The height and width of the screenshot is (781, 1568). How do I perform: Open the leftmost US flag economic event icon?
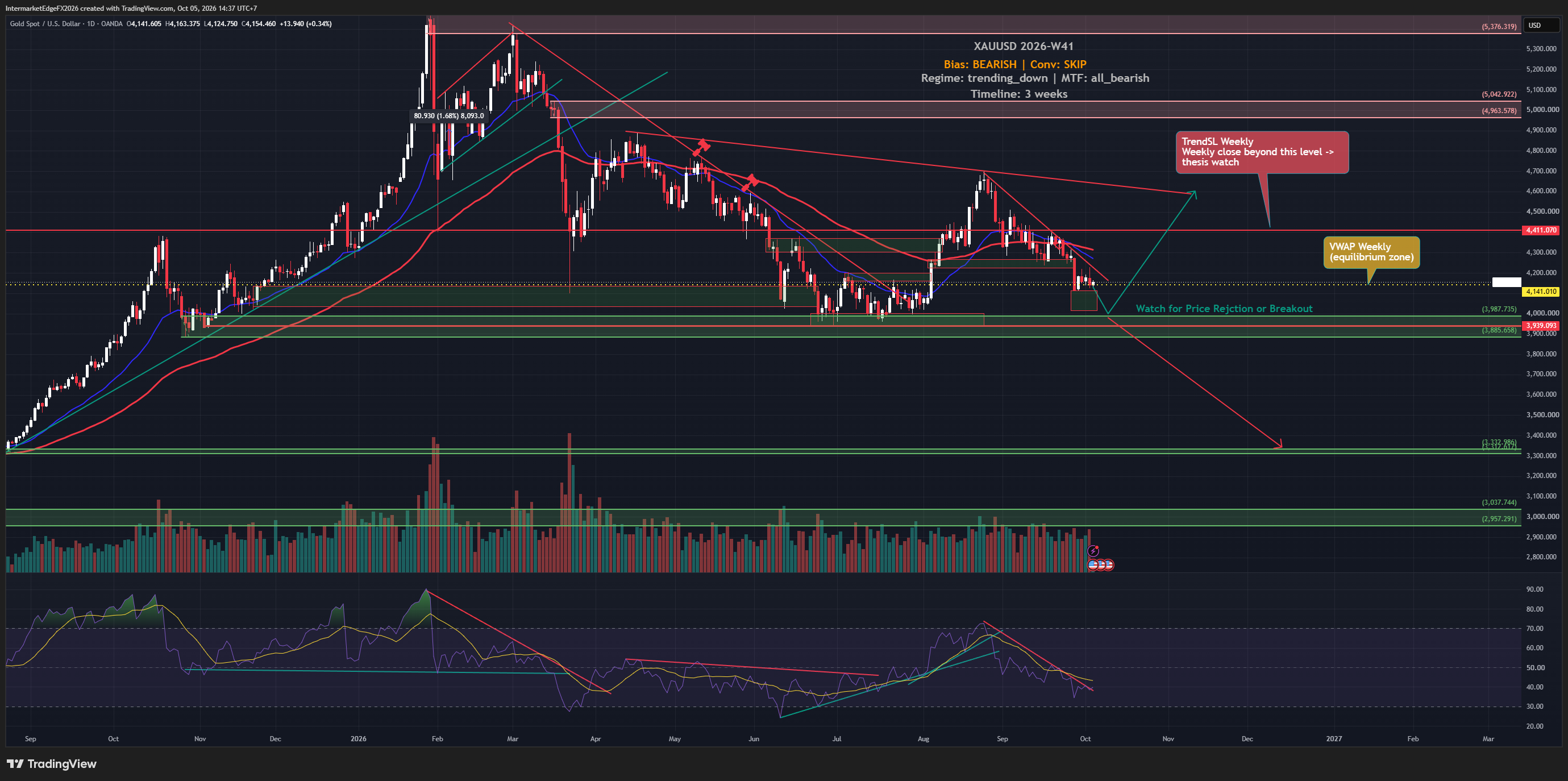pos(1093,565)
